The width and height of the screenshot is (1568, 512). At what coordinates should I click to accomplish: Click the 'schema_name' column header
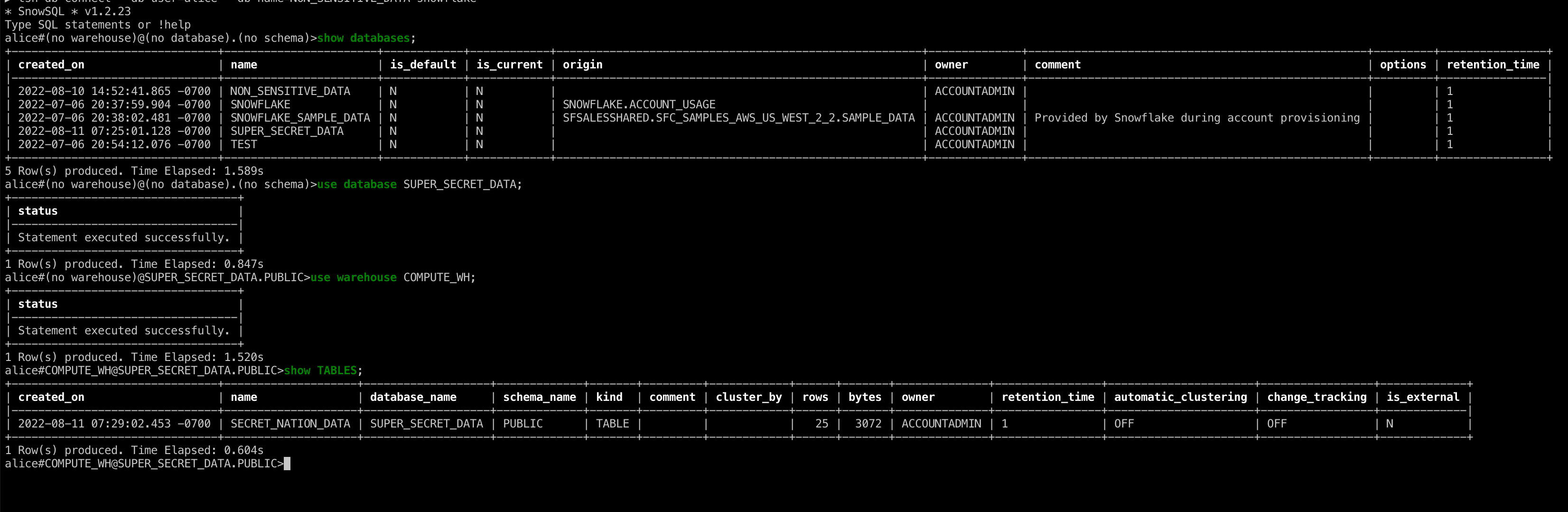pos(539,398)
